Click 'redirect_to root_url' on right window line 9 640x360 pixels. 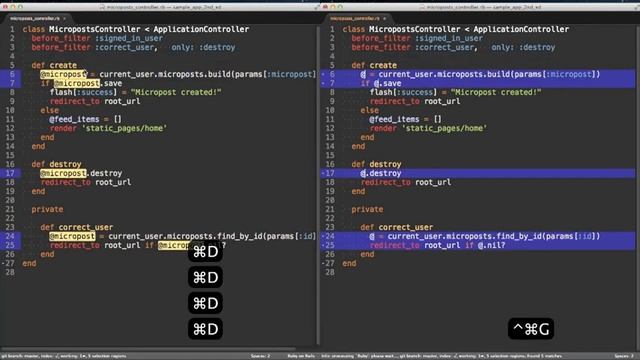(415, 101)
